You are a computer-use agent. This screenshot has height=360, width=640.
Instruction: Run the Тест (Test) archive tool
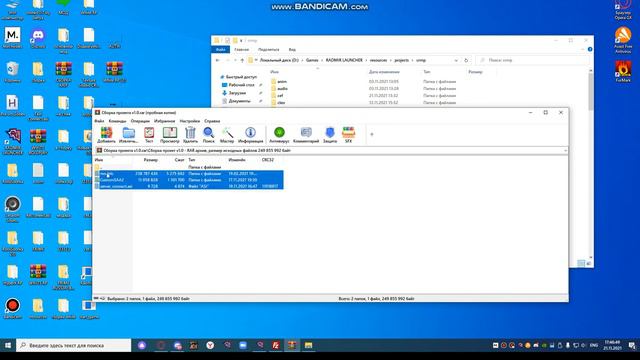[149, 135]
